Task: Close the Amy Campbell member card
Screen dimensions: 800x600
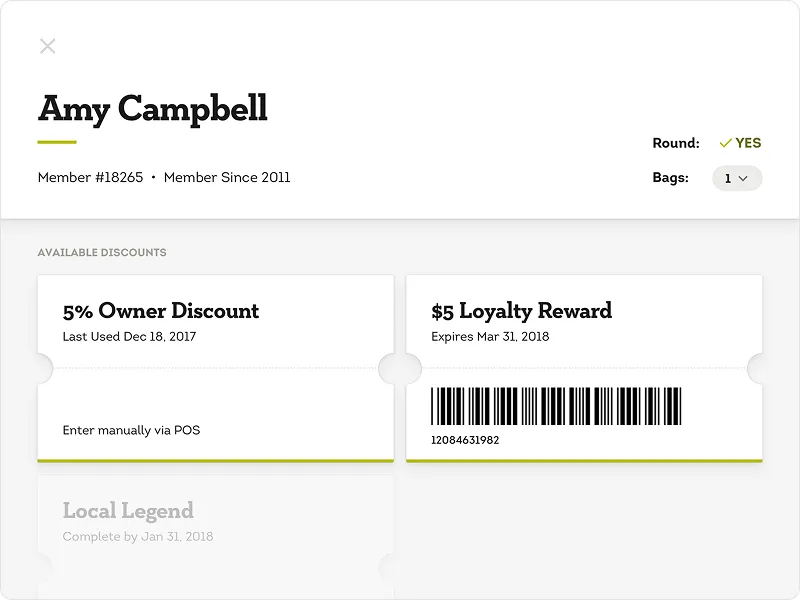Action: point(47,45)
